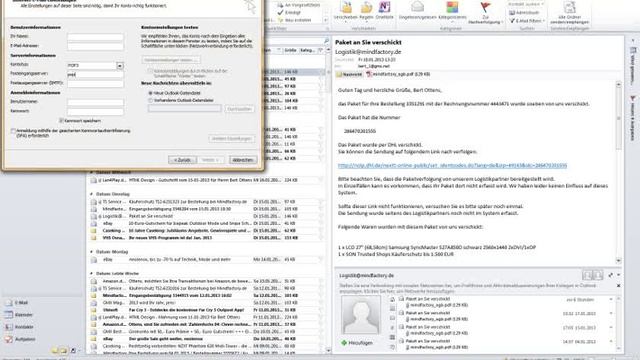The height and width of the screenshot is (360, 640).
Task: Click the Kategorien column header
Action: (x=307, y=50)
